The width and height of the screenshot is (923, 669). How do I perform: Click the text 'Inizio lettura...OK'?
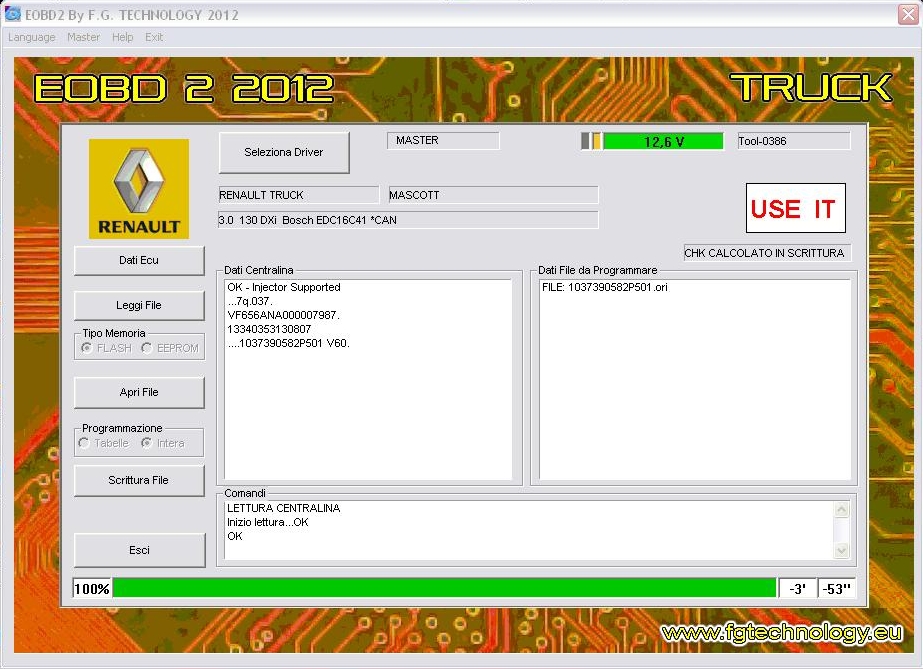pyautogui.click(x=268, y=522)
